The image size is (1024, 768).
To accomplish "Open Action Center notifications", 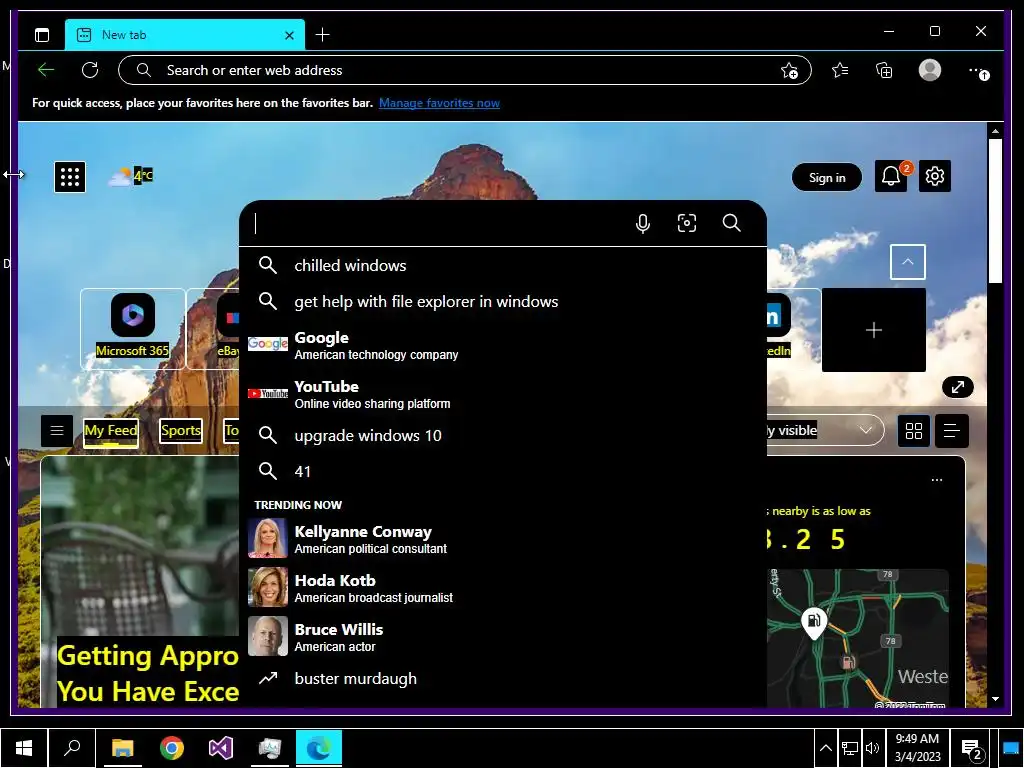I will coord(972,750).
